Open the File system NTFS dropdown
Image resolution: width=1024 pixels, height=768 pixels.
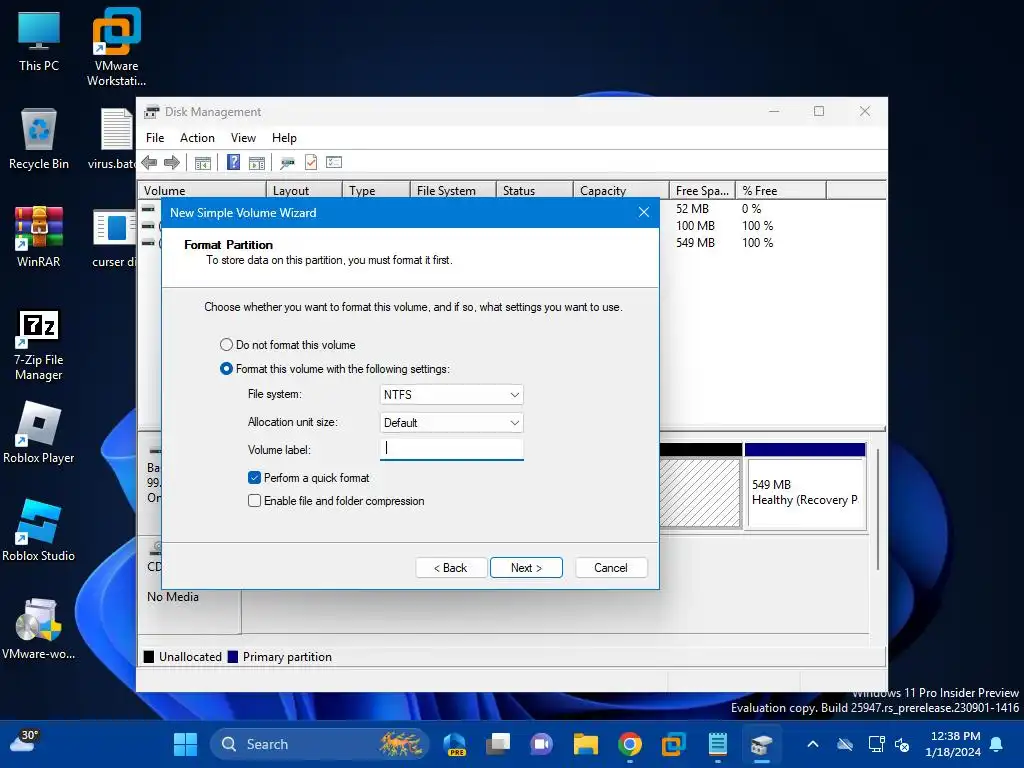pyautogui.click(x=451, y=394)
